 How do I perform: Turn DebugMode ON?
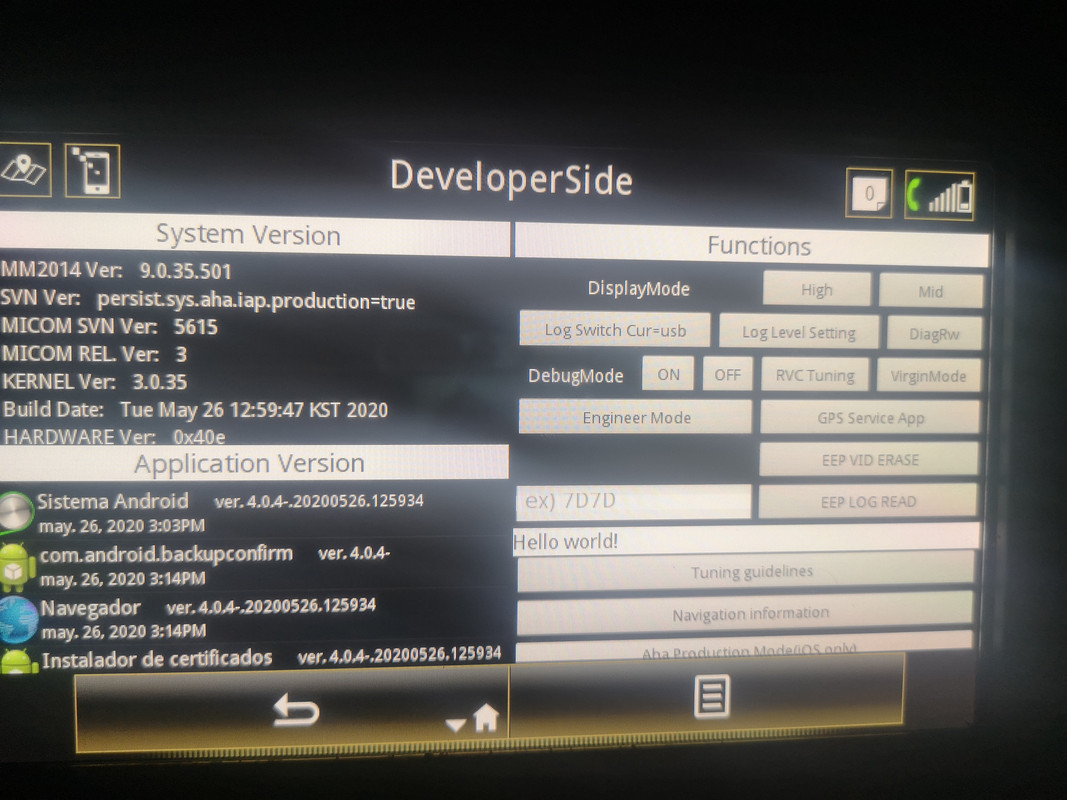coord(668,374)
